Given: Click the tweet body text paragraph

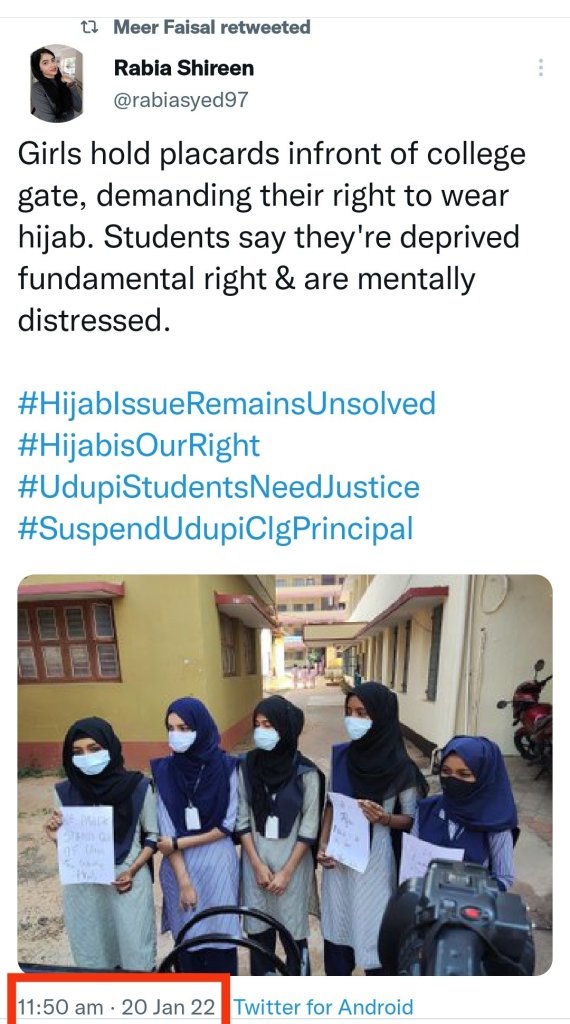Looking at the screenshot, I should click(x=272, y=238).
